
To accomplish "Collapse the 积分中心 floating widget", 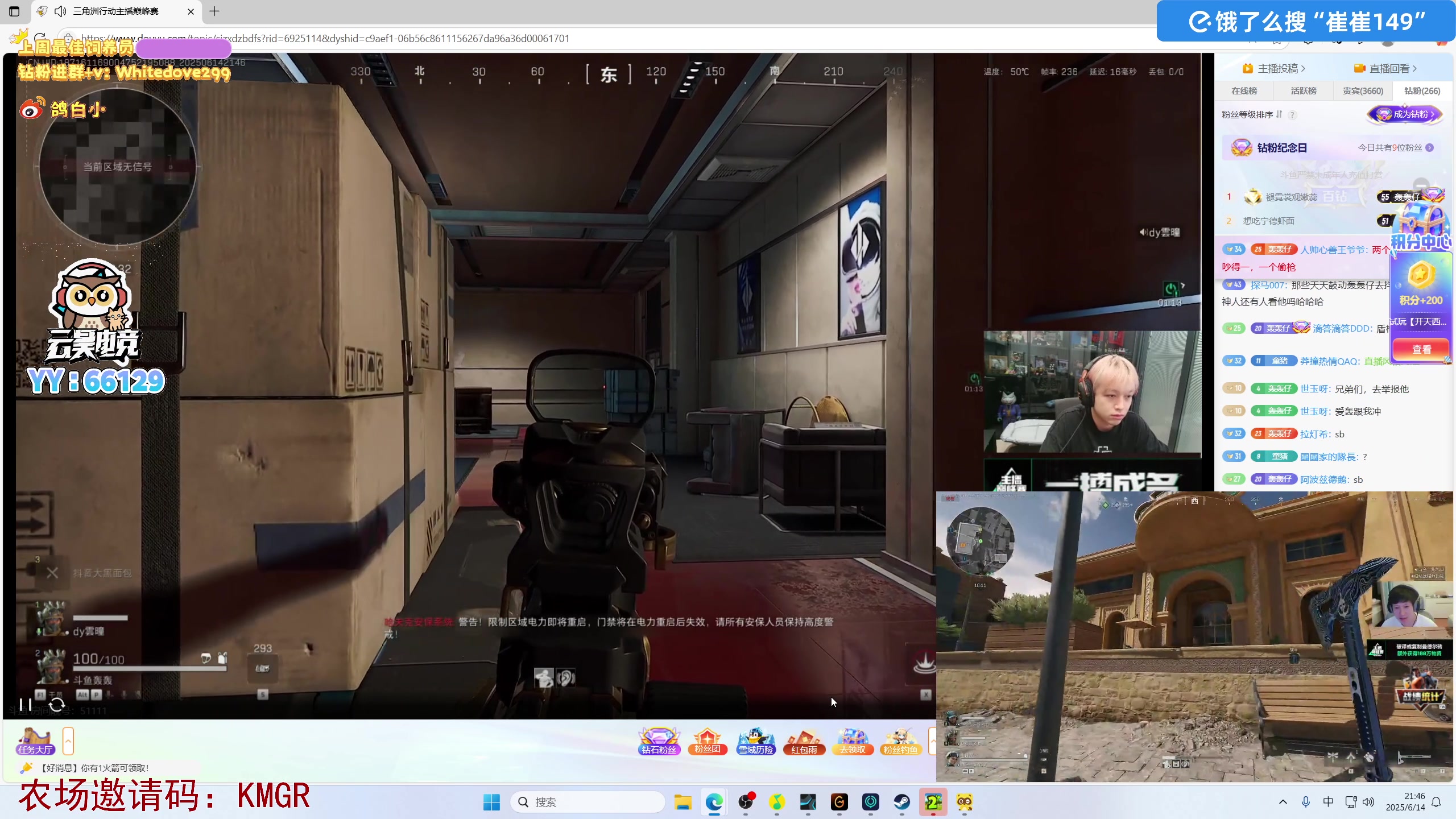I will click(x=1421, y=185).
